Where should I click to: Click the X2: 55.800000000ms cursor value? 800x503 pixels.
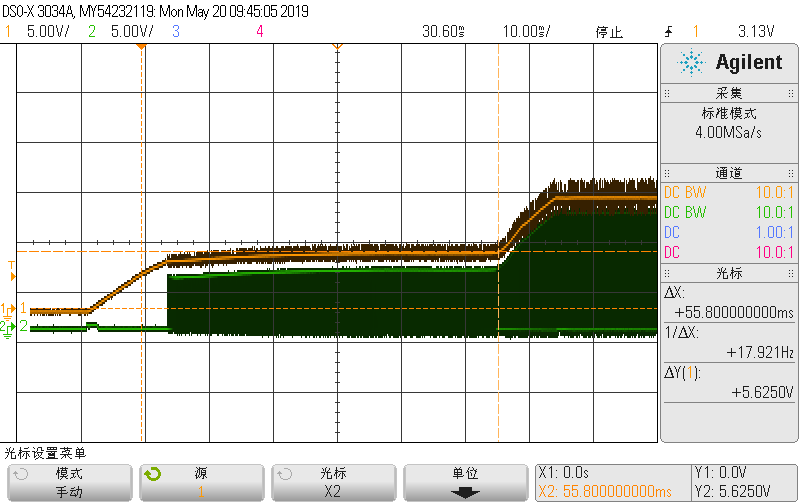[605, 491]
